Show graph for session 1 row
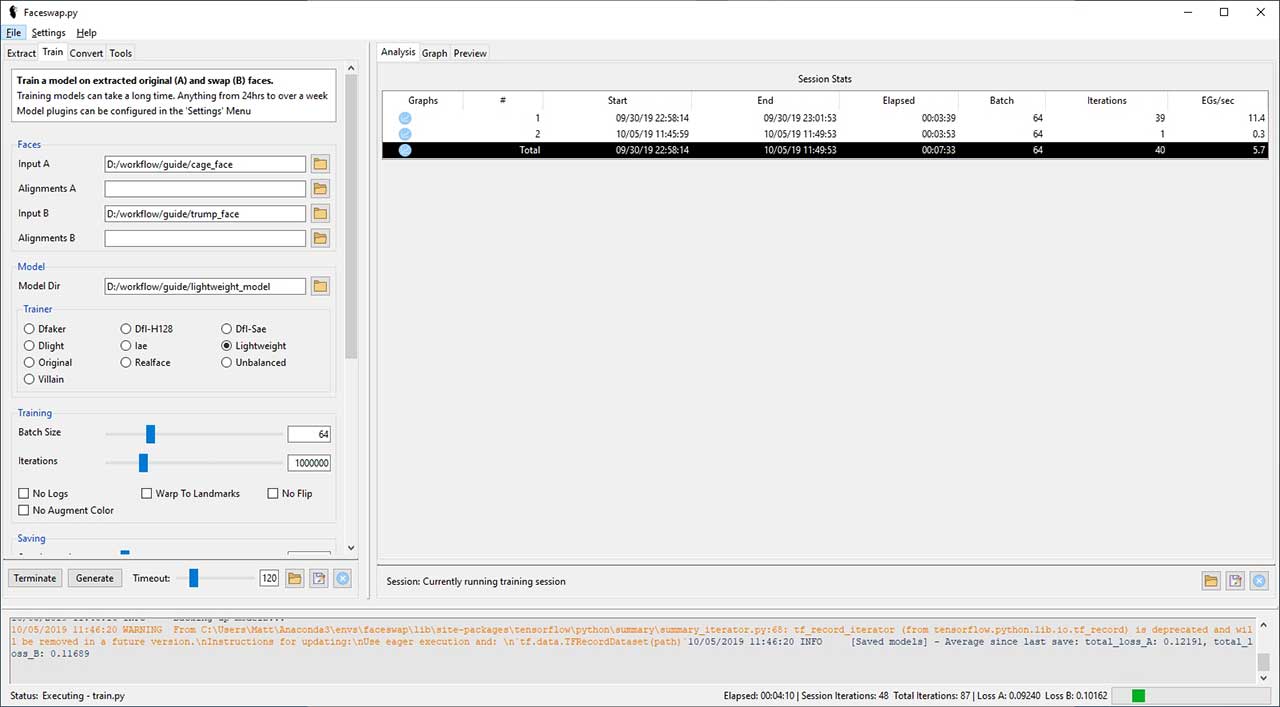The height and width of the screenshot is (707, 1280). pos(405,118)
